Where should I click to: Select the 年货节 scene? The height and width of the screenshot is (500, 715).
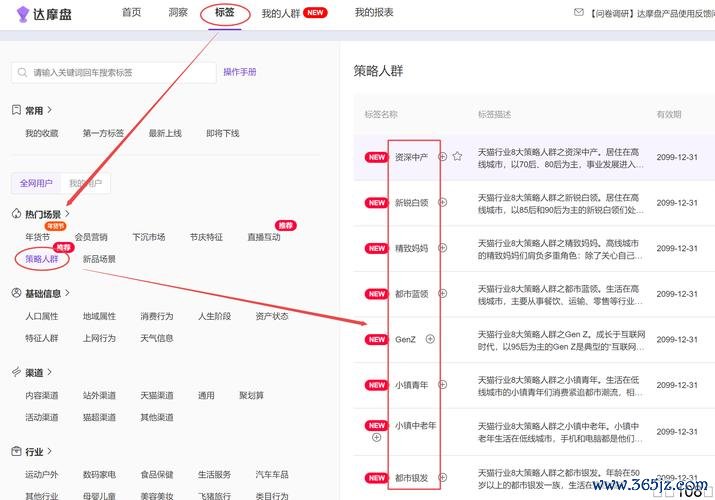point(38,237)
